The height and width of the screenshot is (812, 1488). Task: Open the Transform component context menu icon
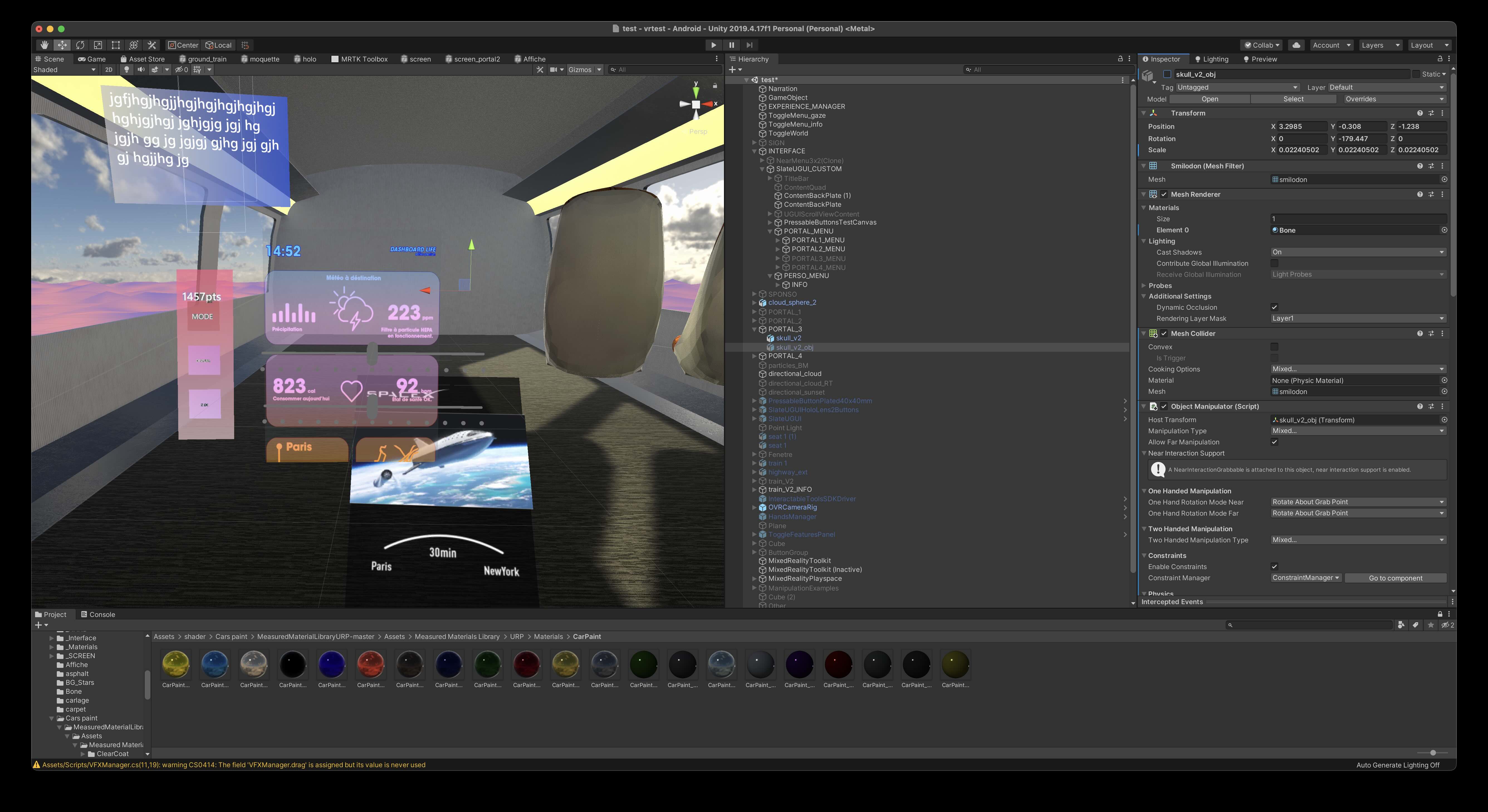1442,112
